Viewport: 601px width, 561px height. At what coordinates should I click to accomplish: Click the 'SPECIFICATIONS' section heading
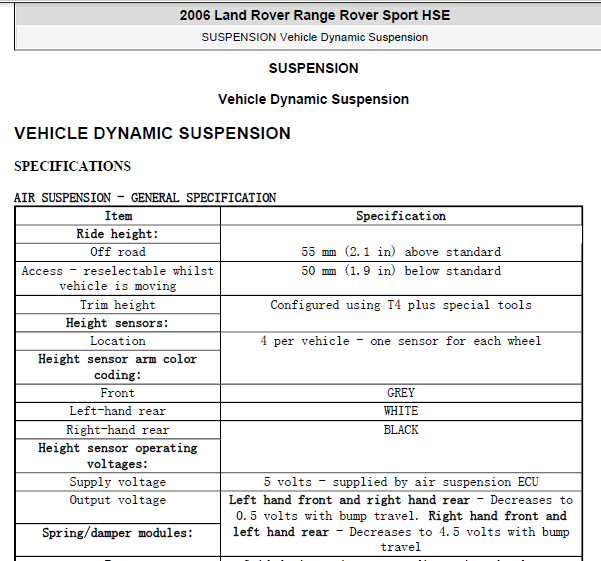click(x=72, y=166)
